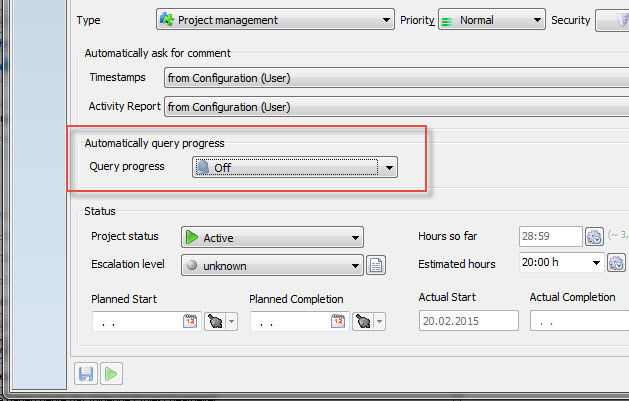Click the plug icon beside Planned Start
The image size is (629, 401).
(216, 321)
